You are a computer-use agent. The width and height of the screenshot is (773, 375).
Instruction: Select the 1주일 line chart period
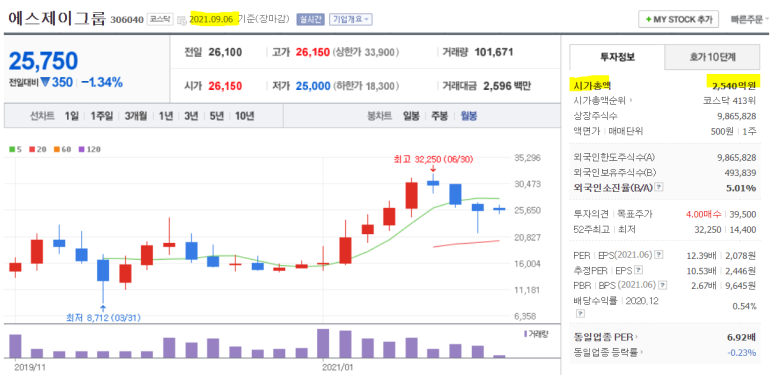pos(102,116)
